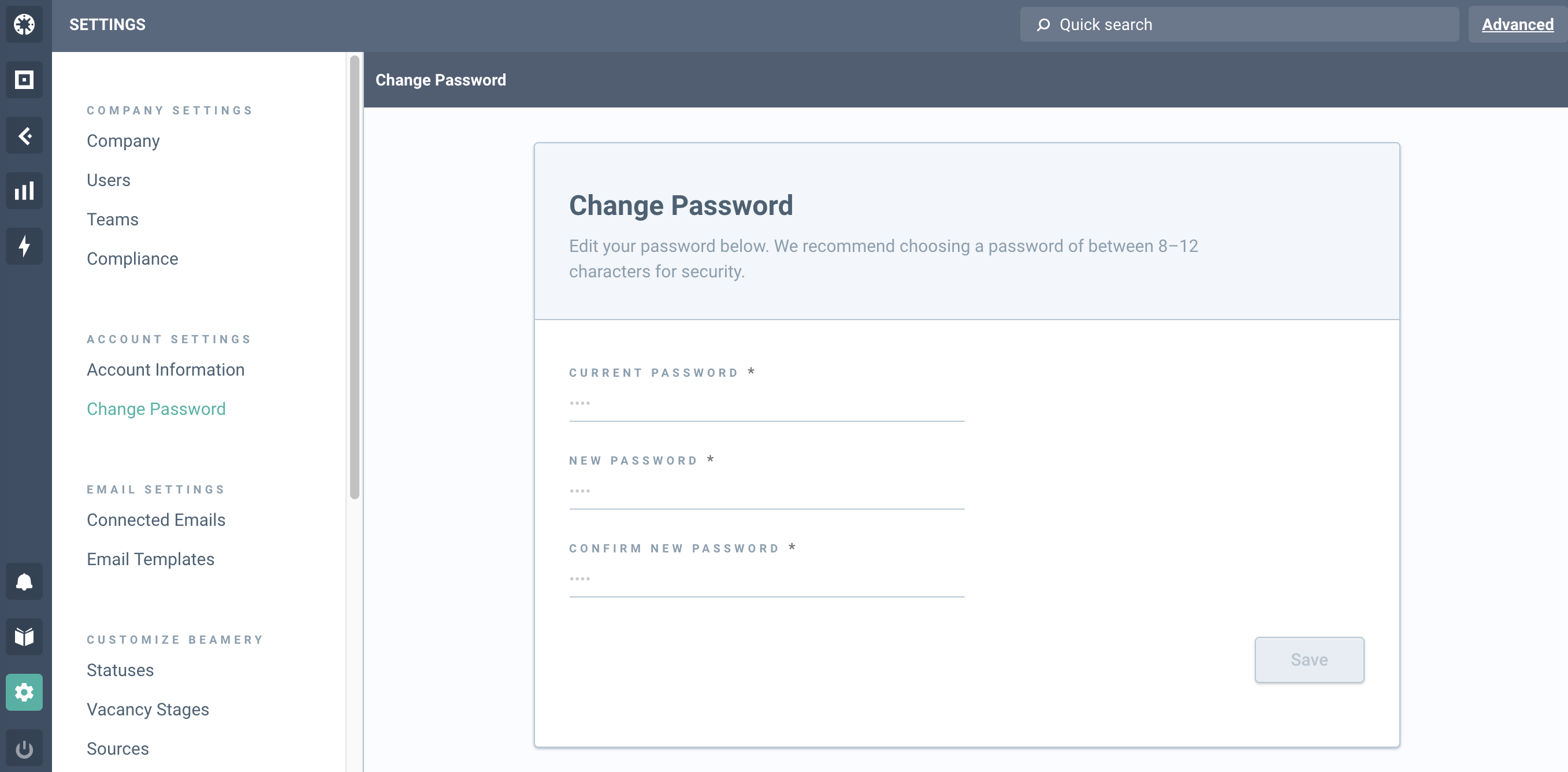This screenshot has width=1568, height=772.
Task: Select the settings gear icon
Action: coord(24,692)
